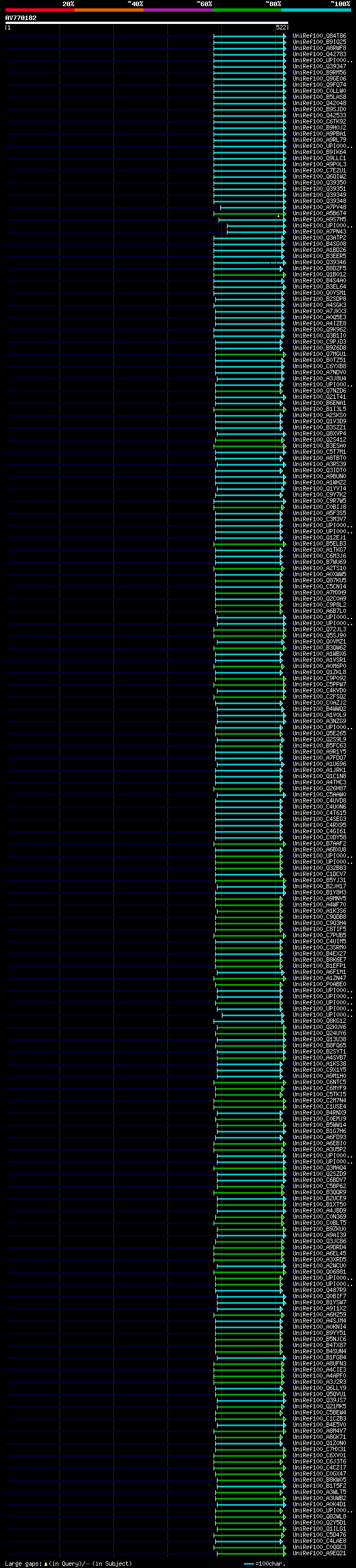Open hit UniRef100_A7PV48
The height and width of the screenshot is (1568, 356).
click(x=319, y=207)
